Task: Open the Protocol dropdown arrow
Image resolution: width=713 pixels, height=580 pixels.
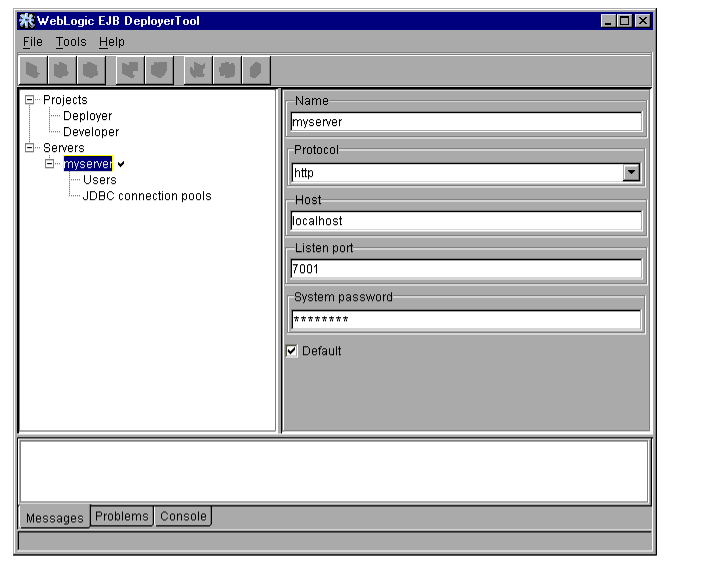Action: (631, 173)
